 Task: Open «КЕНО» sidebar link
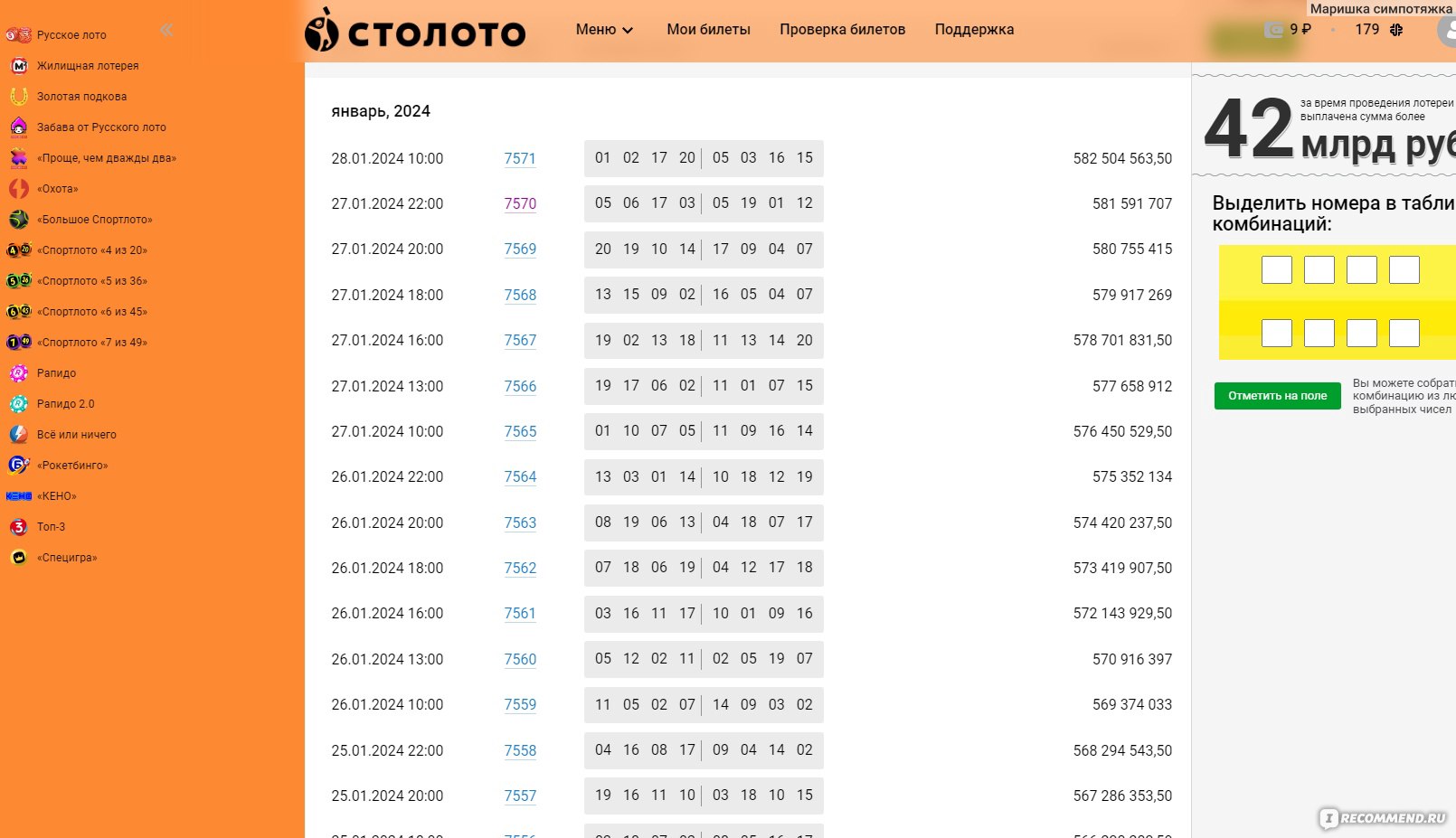56,496
